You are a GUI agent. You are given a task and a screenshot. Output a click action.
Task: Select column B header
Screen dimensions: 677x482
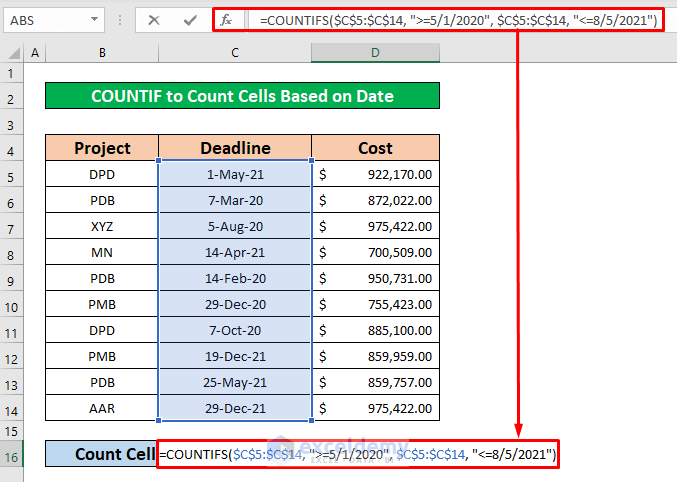102,53
